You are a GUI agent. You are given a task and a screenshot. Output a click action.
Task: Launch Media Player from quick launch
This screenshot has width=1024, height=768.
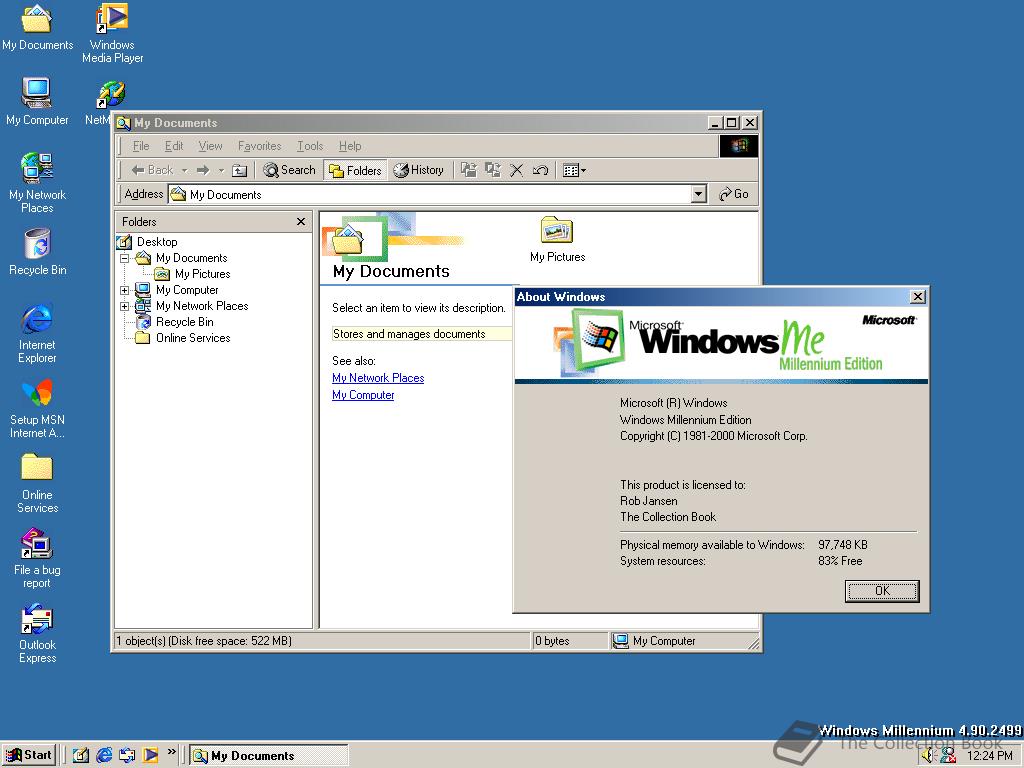[x=150, y=756]
